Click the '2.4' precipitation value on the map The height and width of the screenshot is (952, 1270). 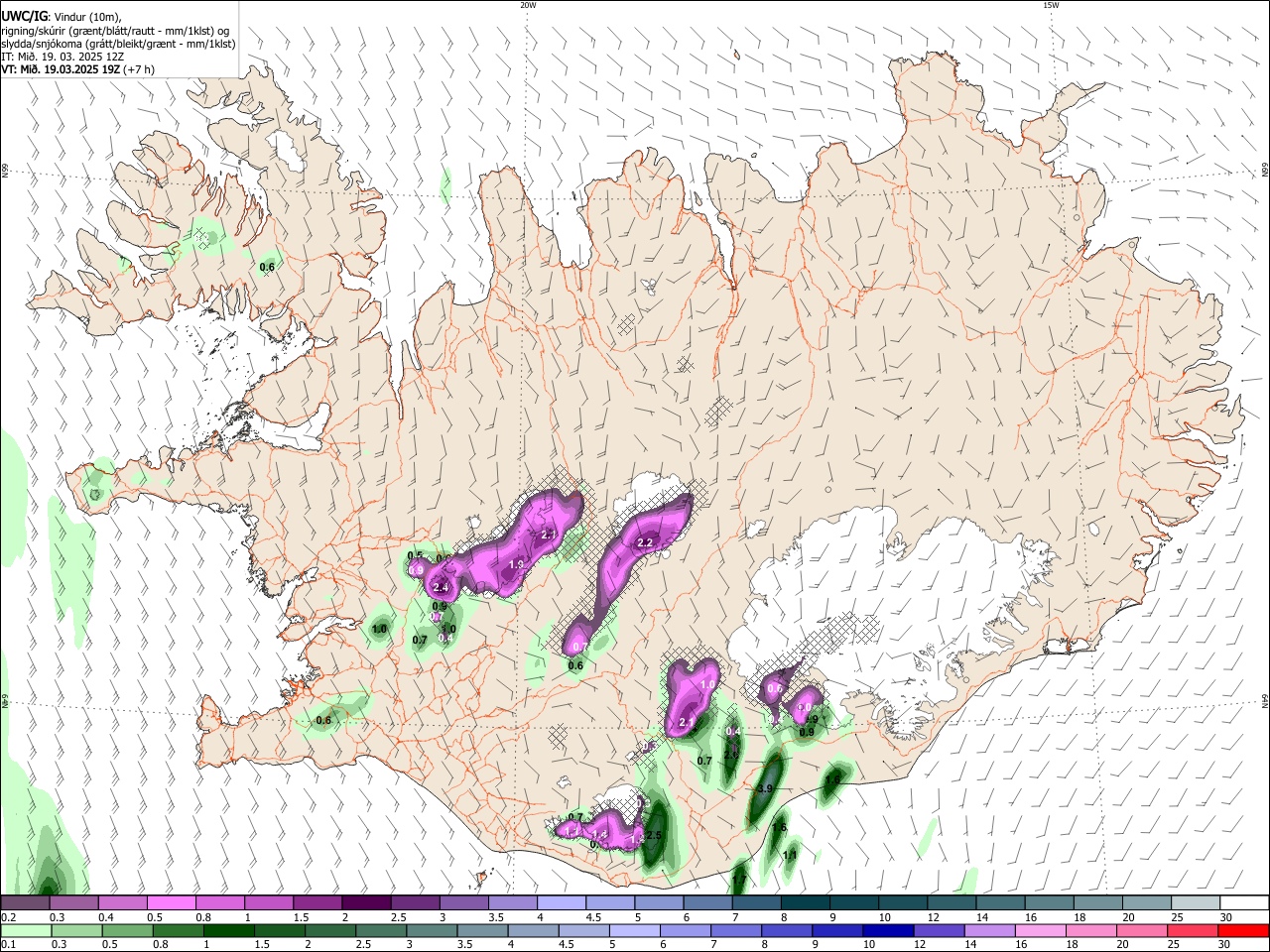[x=442, y=588]
